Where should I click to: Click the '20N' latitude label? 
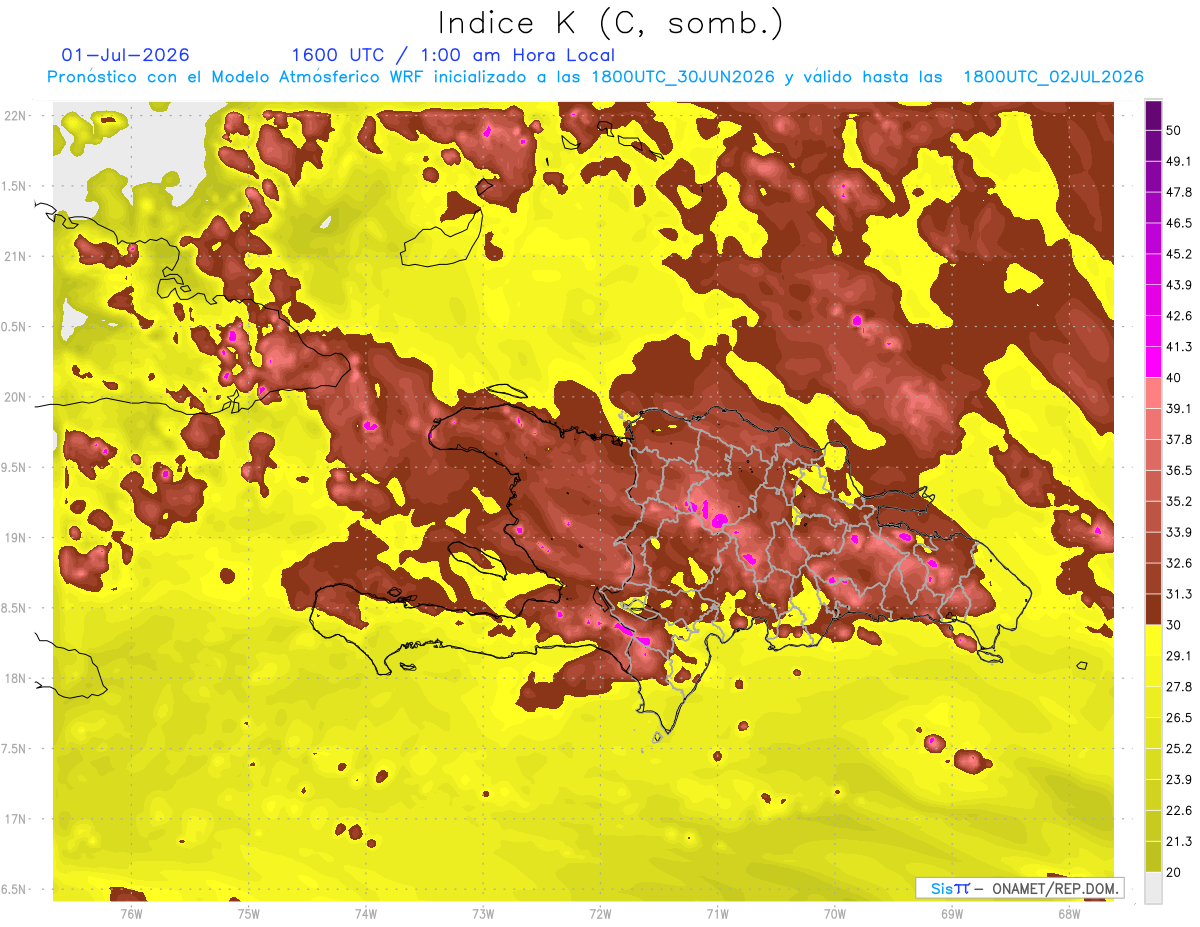click(x=16, y=397)
